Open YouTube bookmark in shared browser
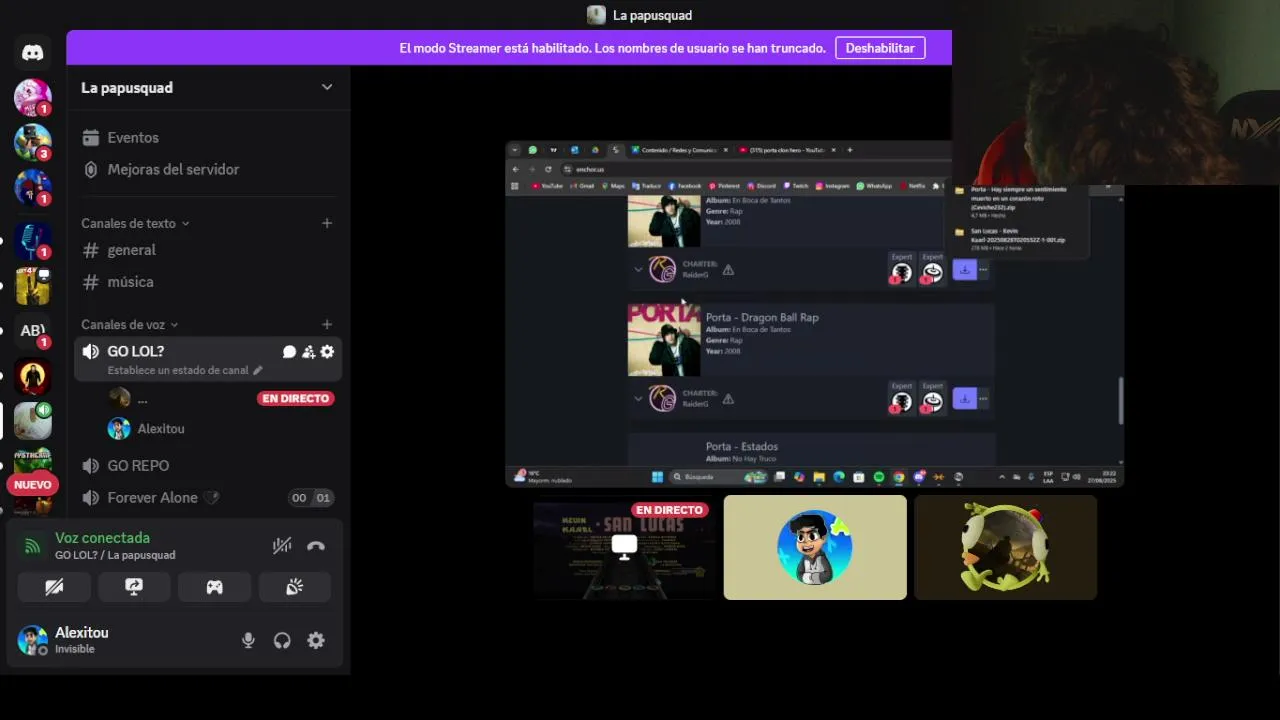 click(x=547, y=186)
